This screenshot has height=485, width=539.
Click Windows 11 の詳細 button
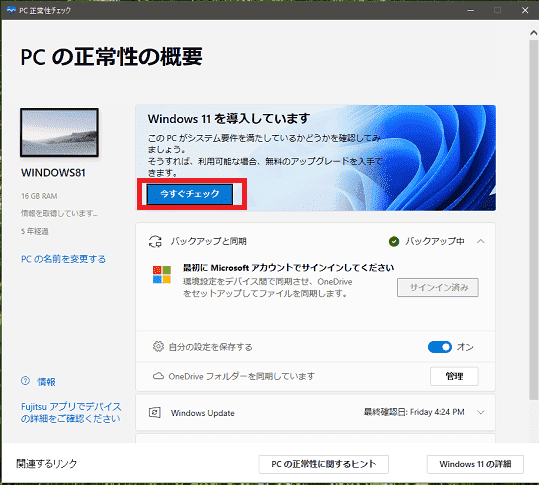pyautogui.click(x=475, y=464)
